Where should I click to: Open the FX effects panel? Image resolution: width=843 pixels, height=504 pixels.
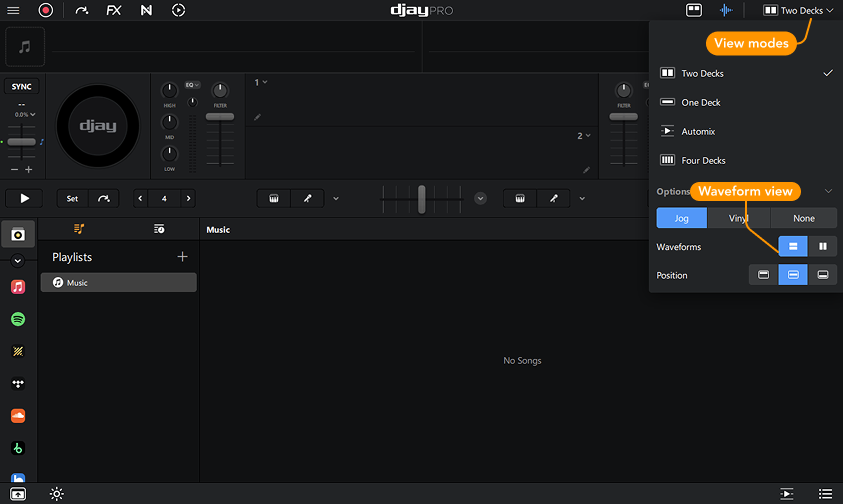113,10
